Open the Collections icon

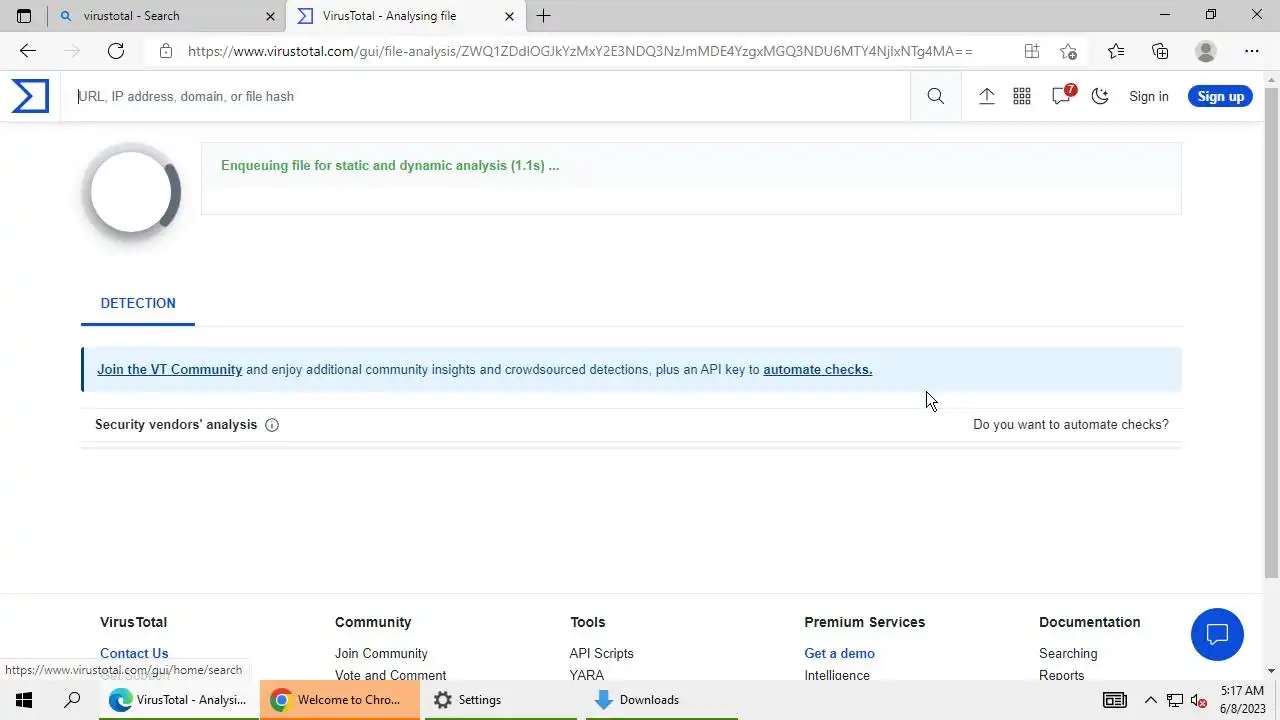pos(1160,51)
